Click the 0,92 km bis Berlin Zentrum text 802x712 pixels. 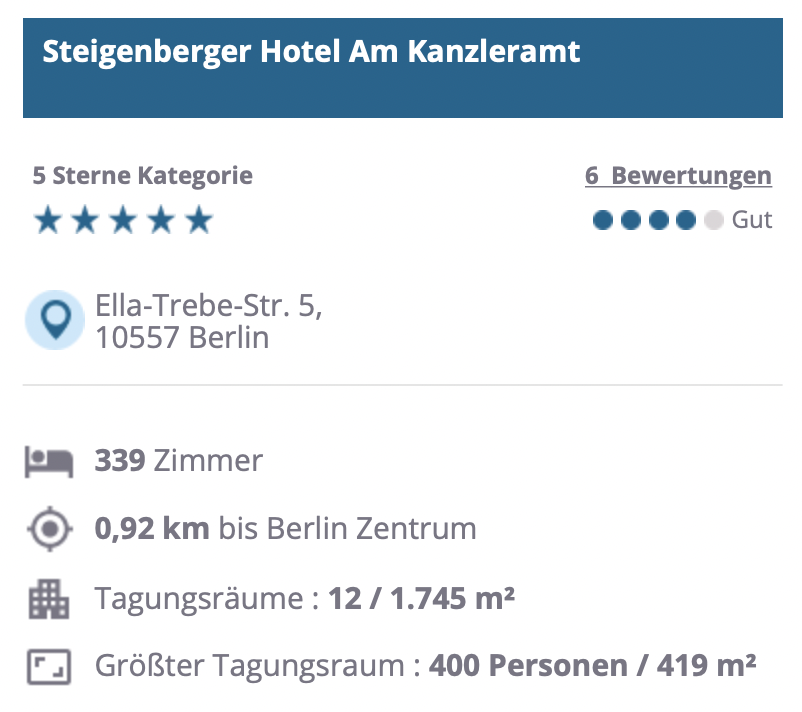coord(285,528)
